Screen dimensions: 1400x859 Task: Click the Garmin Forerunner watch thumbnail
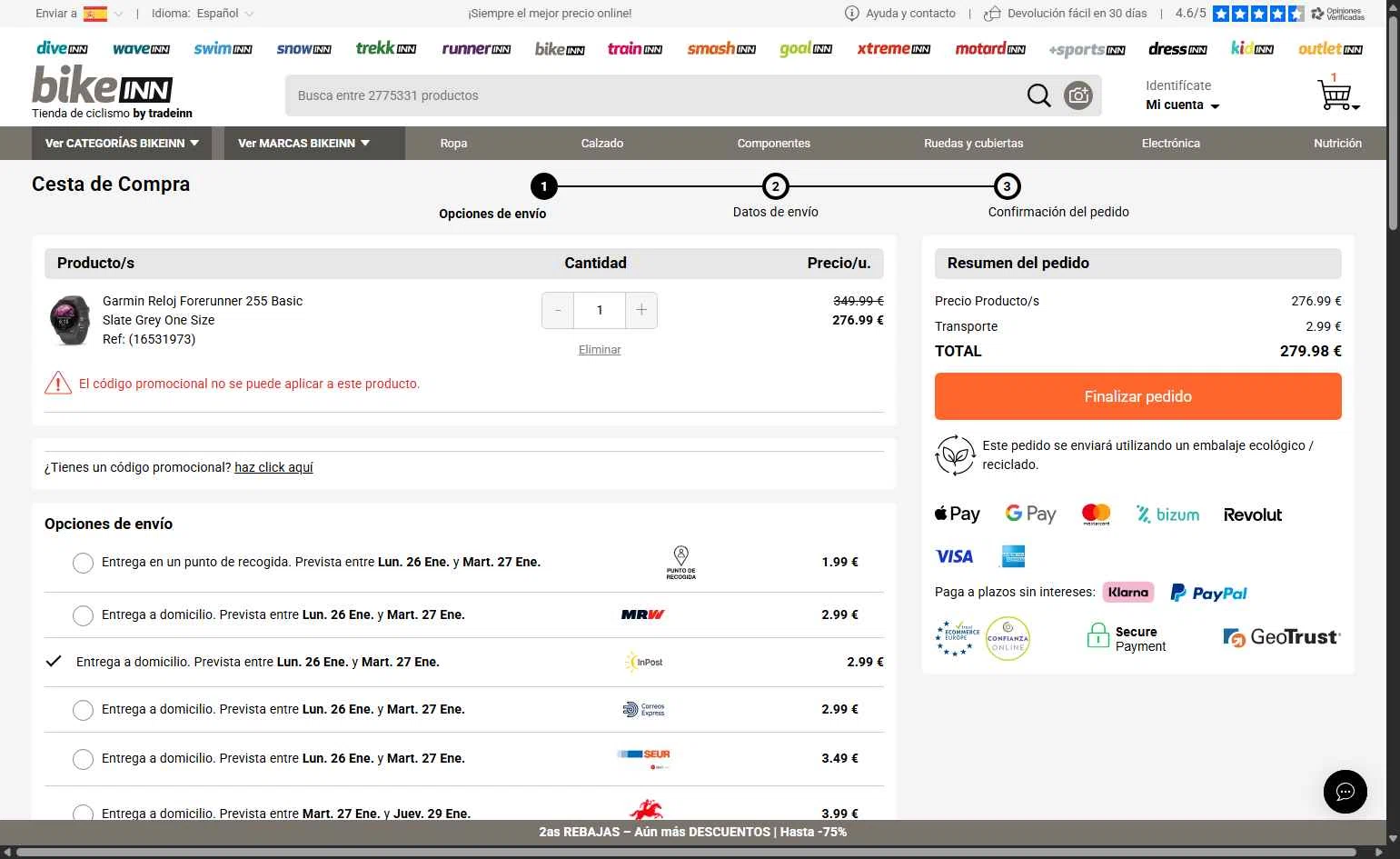tap(69, 320)
